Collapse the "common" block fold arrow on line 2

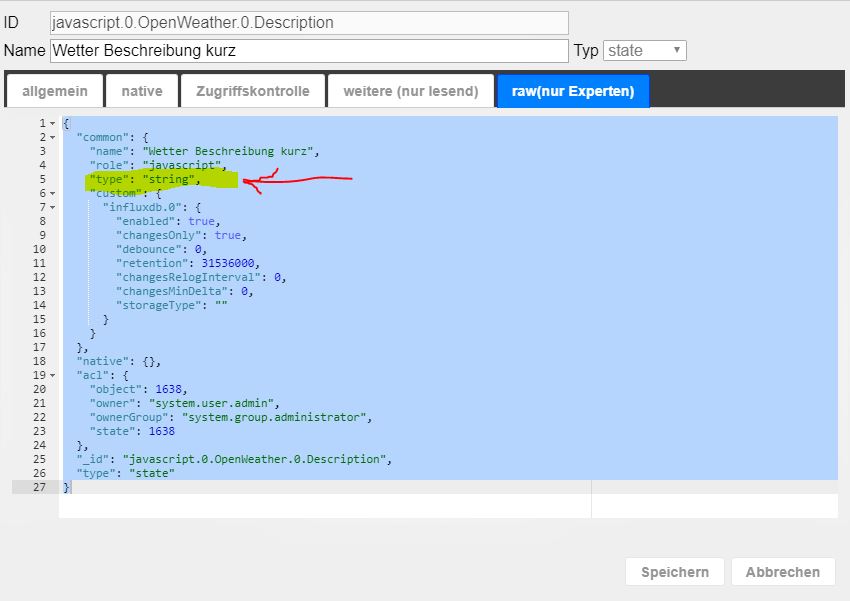[53, 138]
